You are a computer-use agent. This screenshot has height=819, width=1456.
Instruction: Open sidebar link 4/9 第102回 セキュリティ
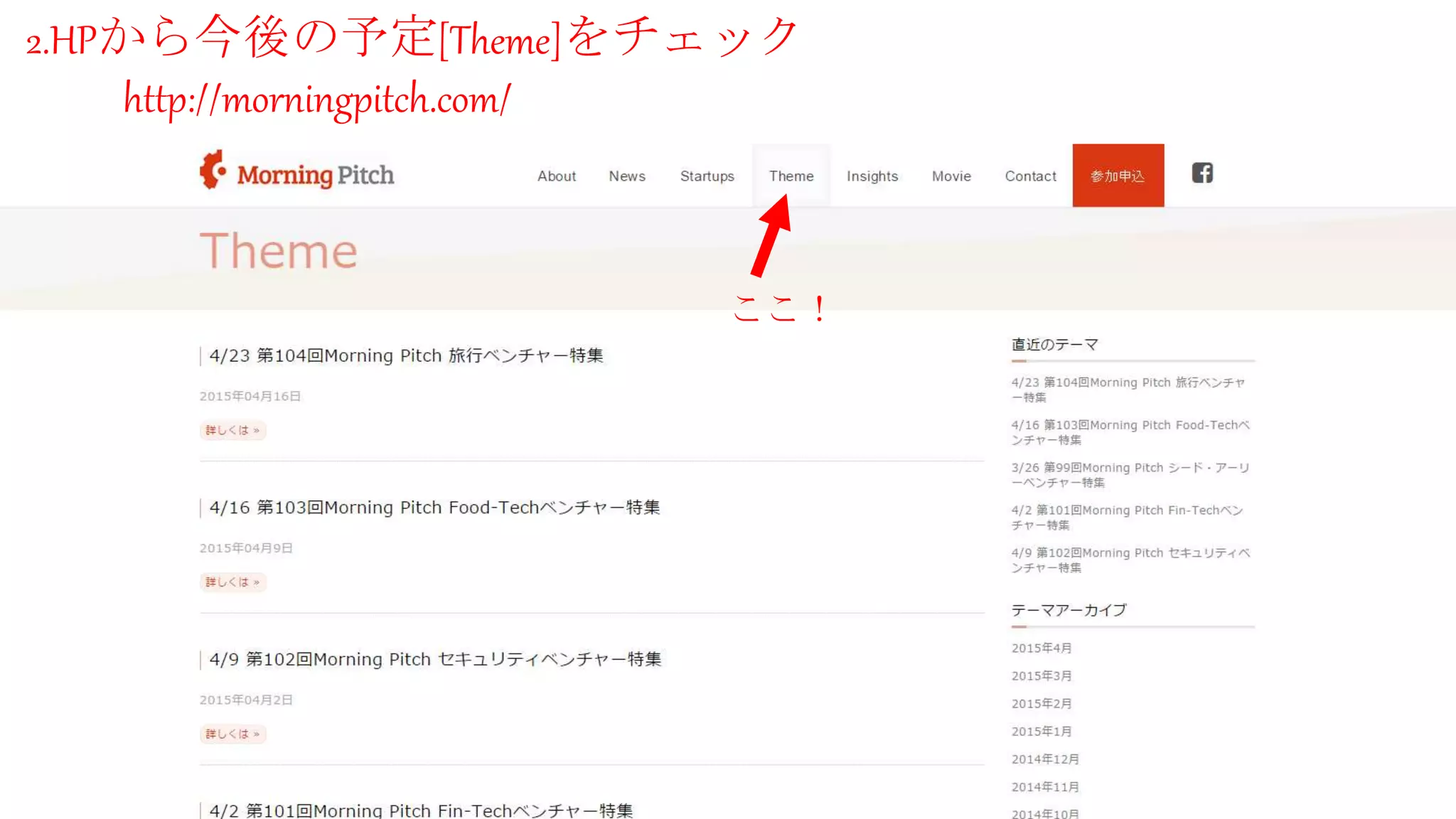(1130, 560)
